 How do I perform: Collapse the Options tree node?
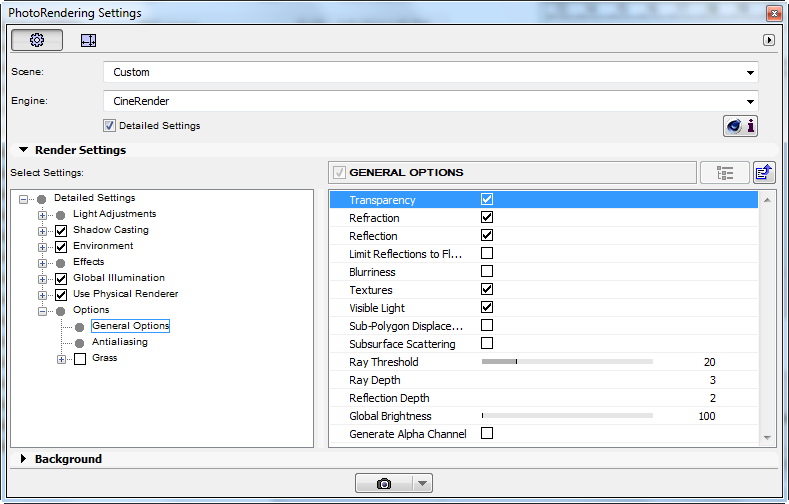tap(42, 311)
